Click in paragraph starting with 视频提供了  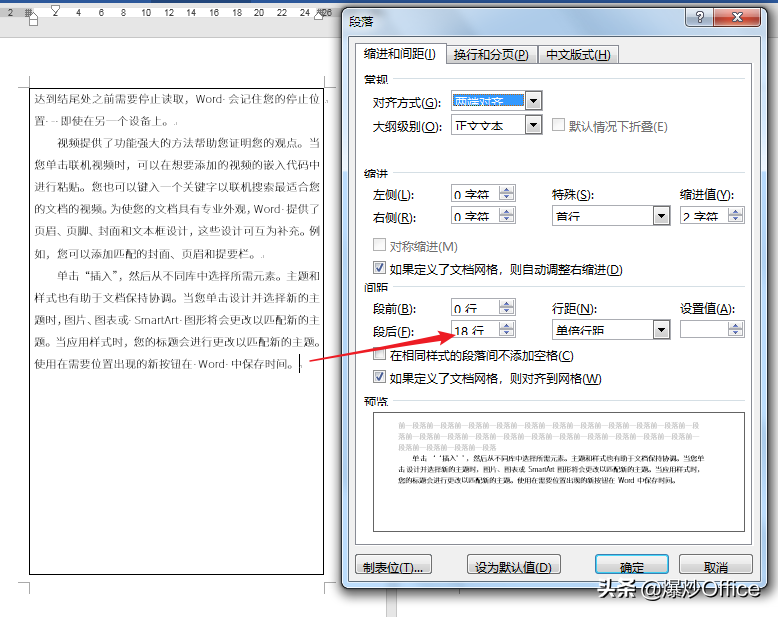pyautogui.click(x=177, y=198)
